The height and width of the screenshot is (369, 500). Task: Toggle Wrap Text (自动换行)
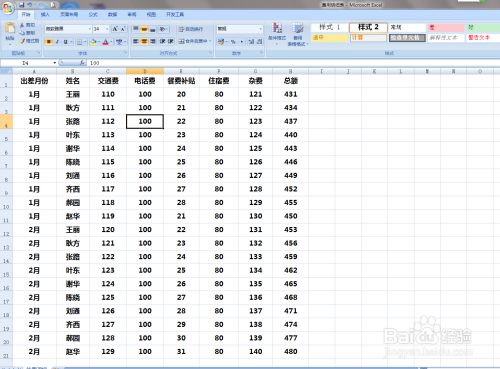191,29
